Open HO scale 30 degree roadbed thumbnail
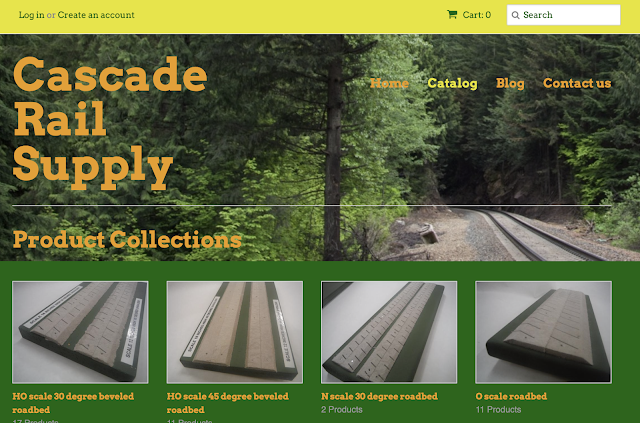The height and width of the screenshot is (423, 640). [80, 332]
